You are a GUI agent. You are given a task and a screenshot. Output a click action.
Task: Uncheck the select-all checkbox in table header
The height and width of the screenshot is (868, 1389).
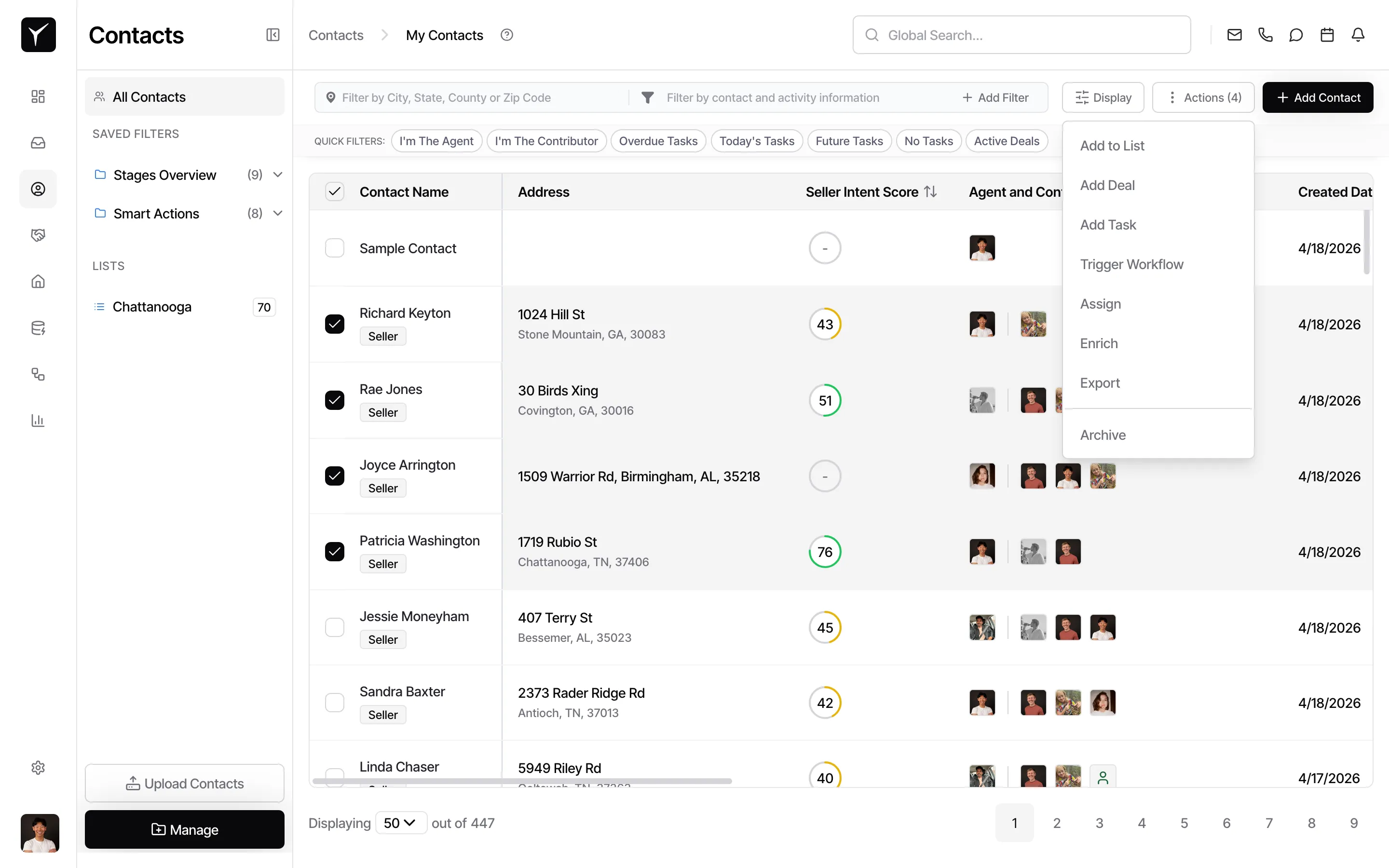click(x=335, y=191)
